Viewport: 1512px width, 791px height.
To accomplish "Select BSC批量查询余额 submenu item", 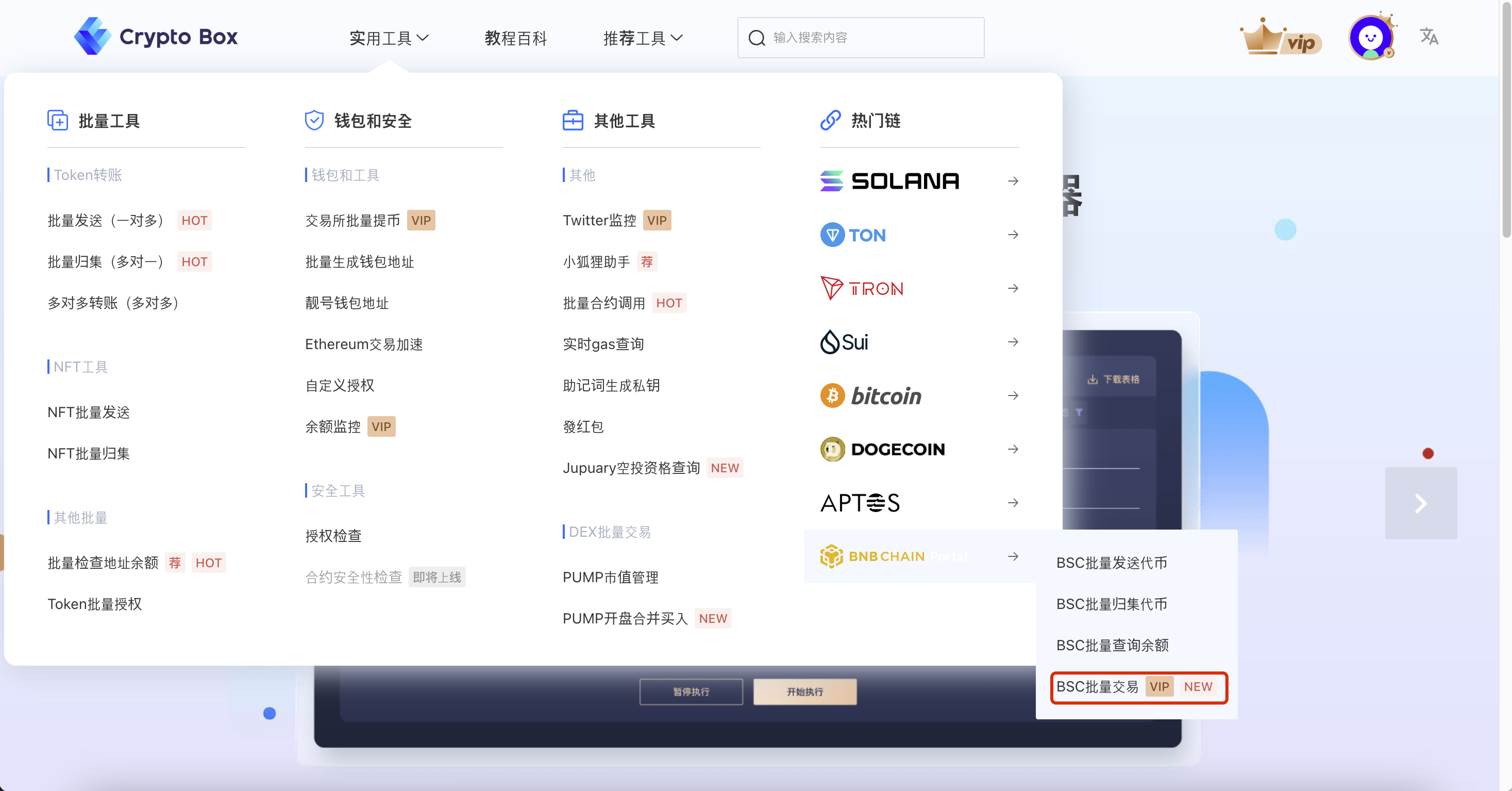I will coord(1112,645).
